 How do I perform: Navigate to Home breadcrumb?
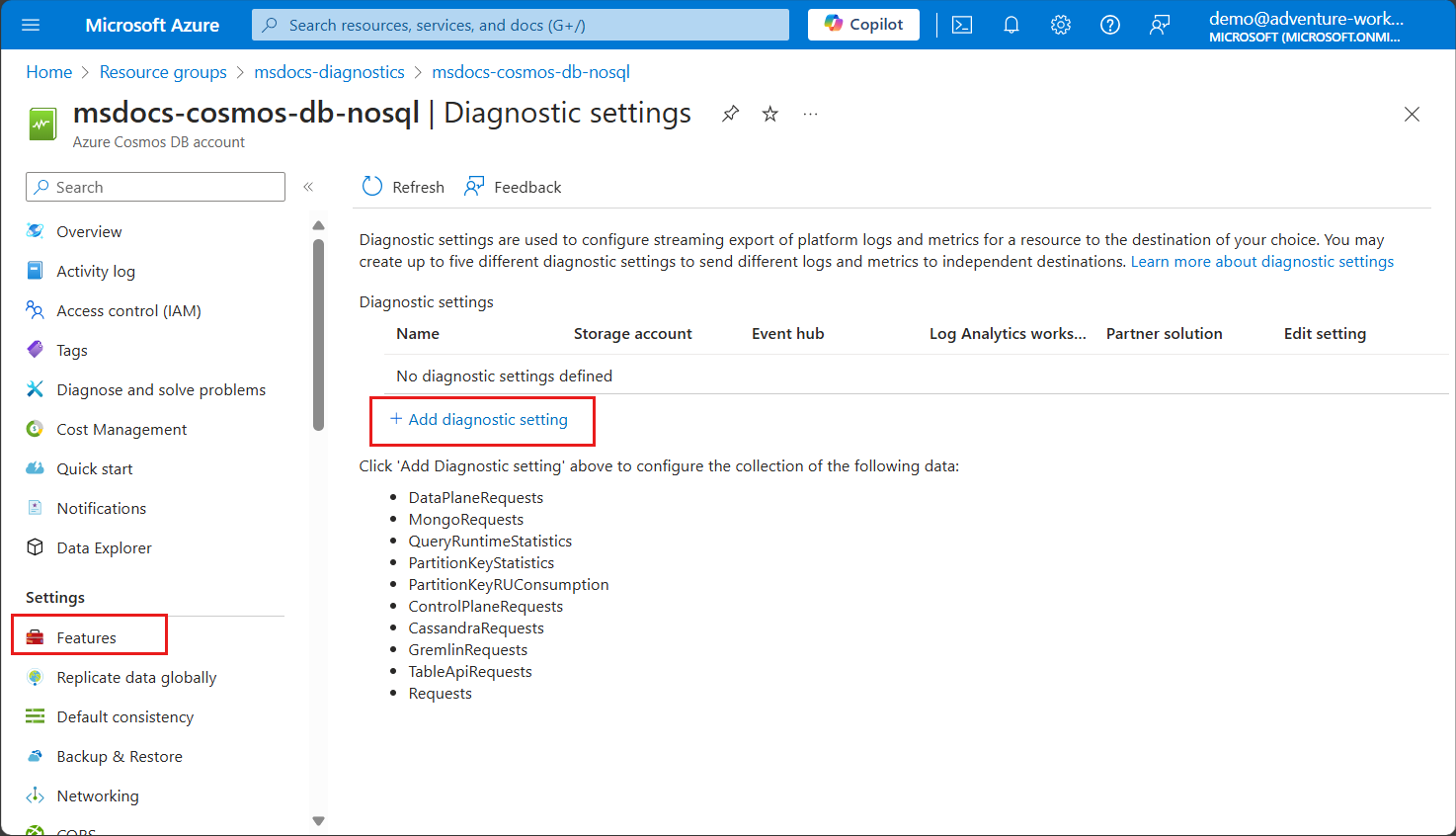click(x=49, y=72)
